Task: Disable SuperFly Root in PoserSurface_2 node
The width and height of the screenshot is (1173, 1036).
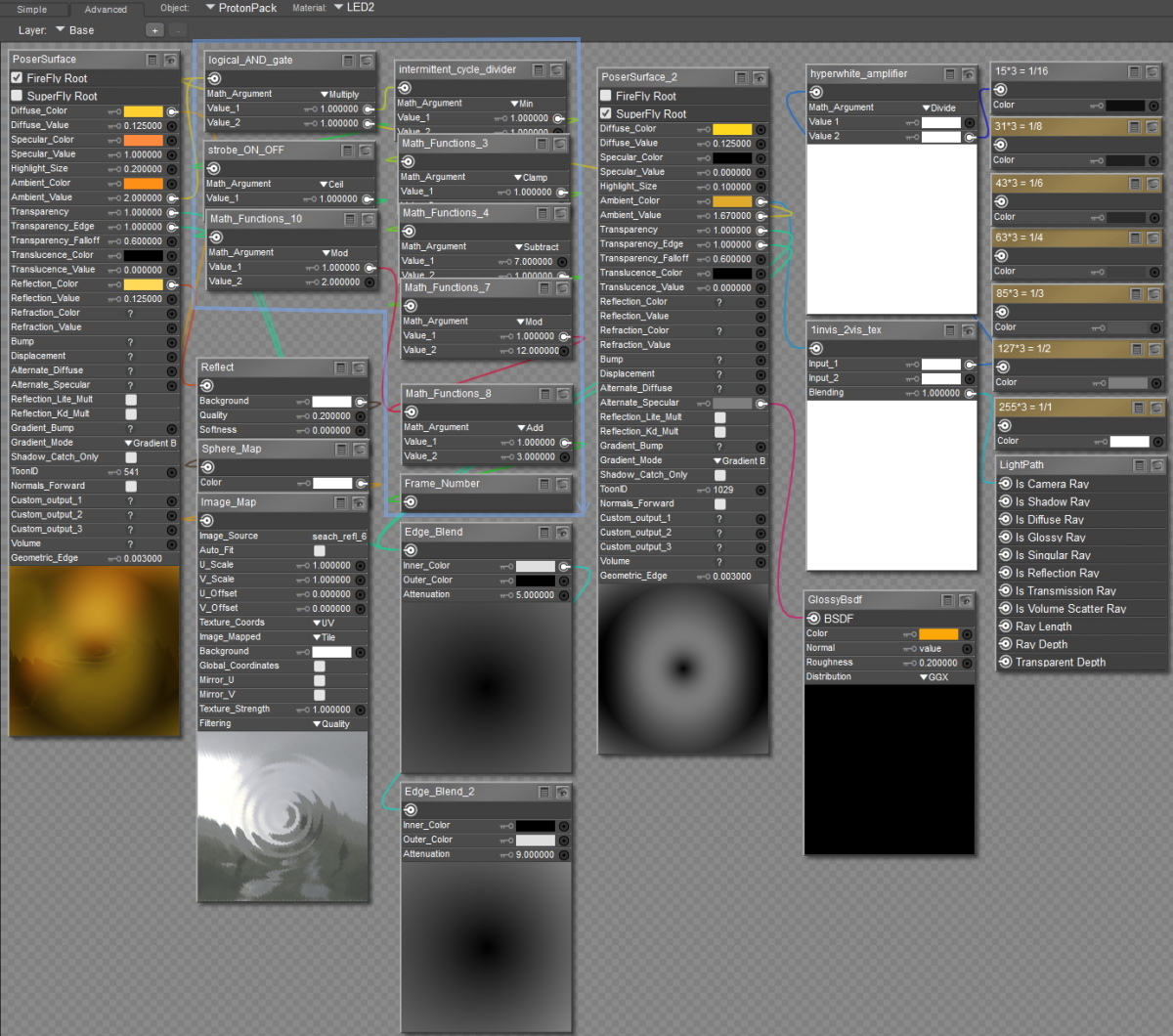Action: point(606,113)
